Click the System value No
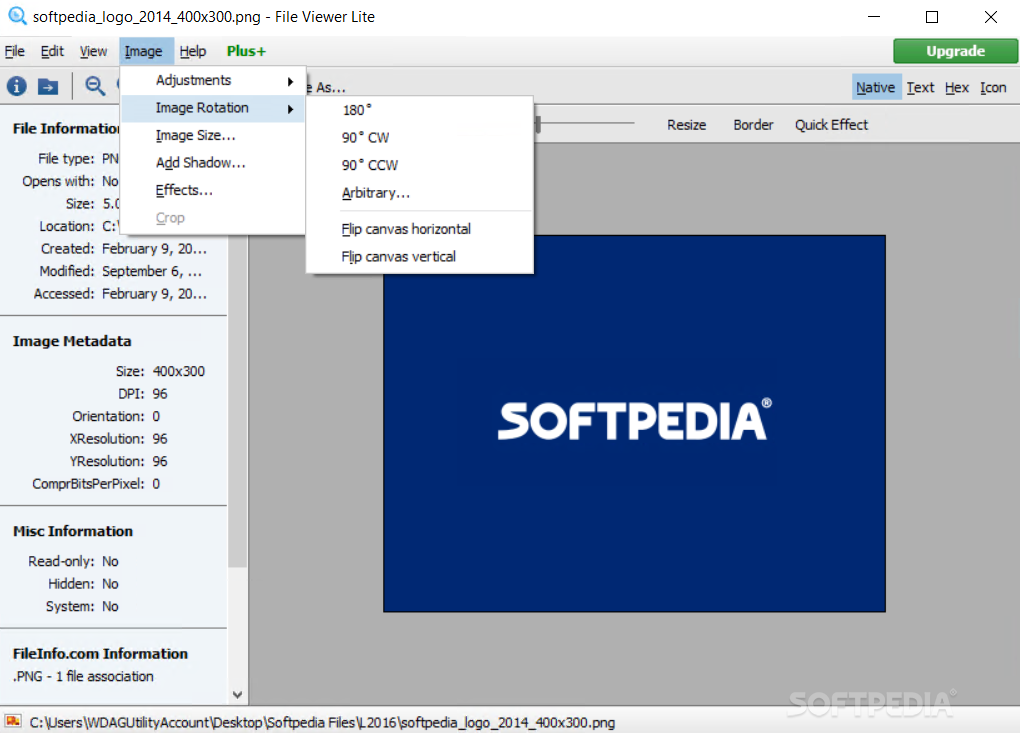 111,606
